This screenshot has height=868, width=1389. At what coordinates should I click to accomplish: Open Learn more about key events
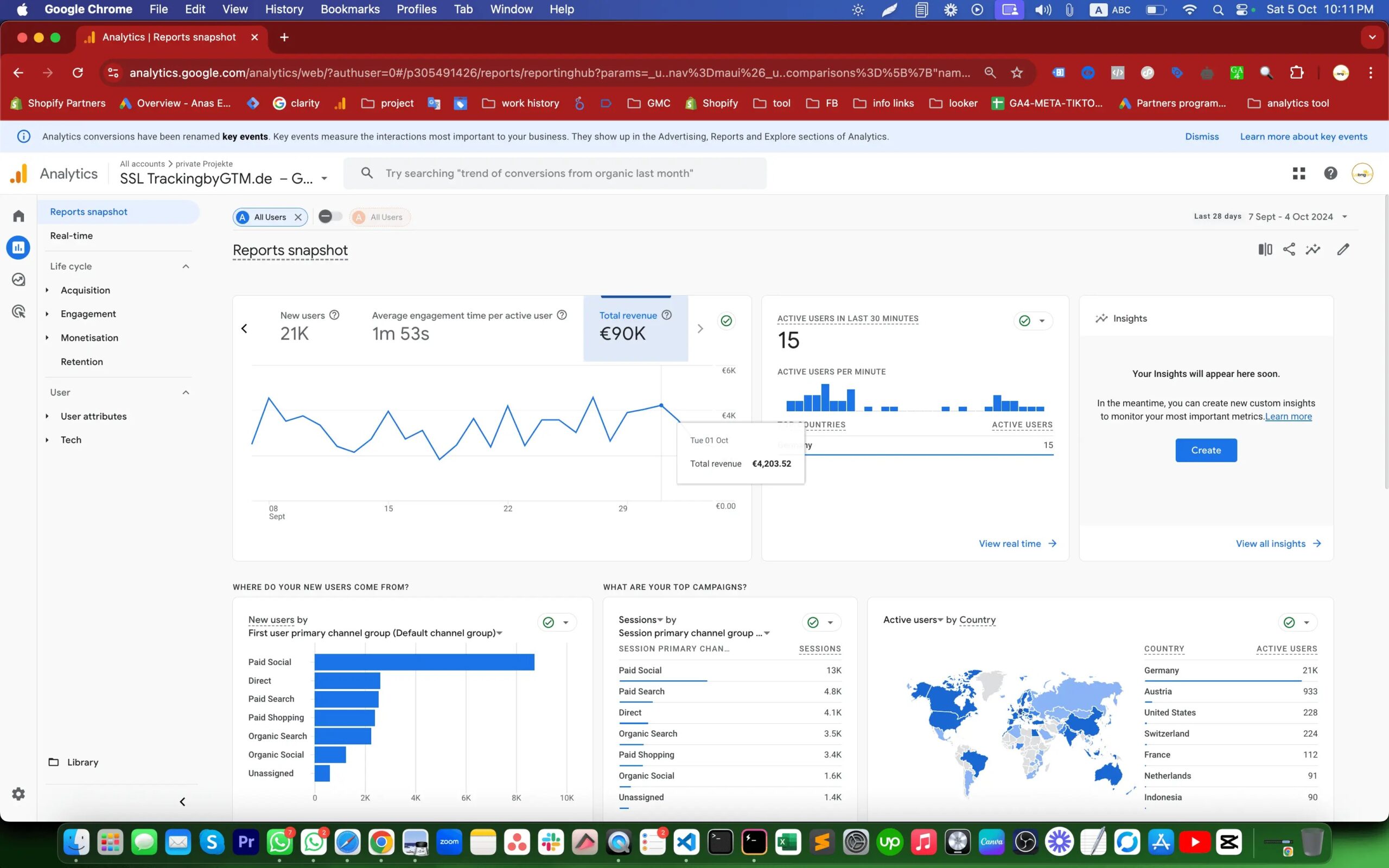[x=1303, y=137]
